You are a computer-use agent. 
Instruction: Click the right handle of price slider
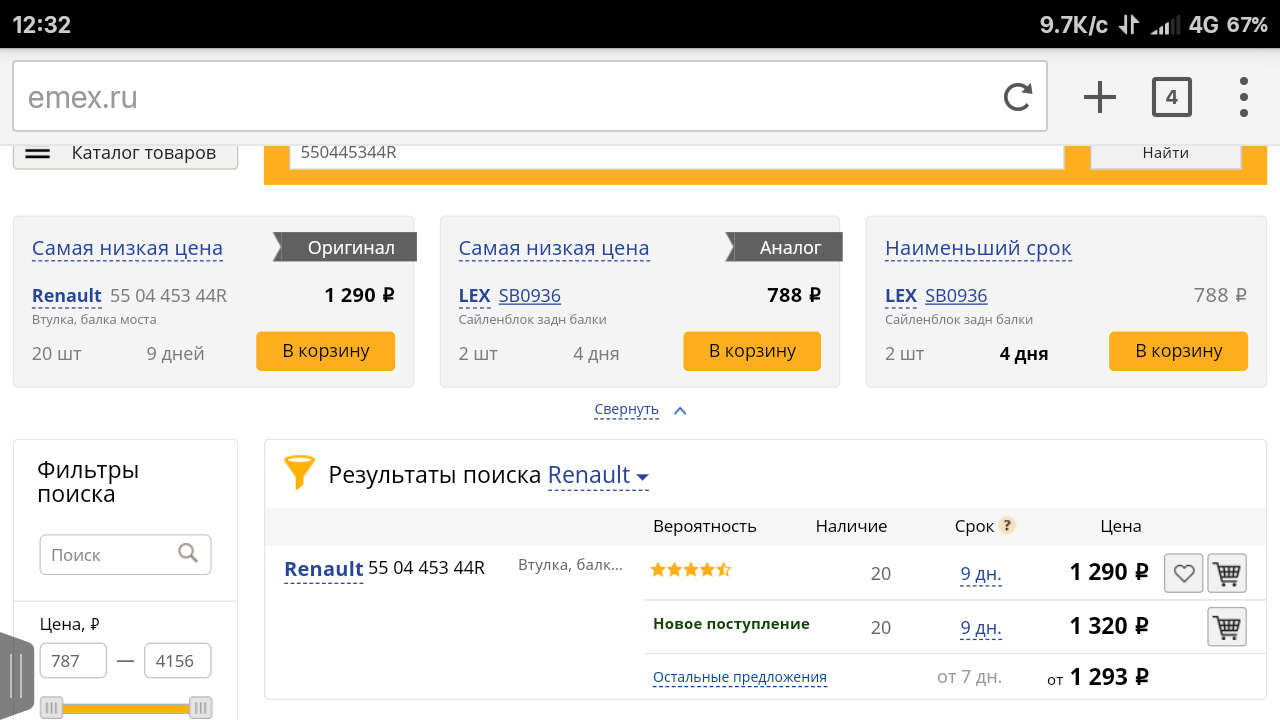201,708
